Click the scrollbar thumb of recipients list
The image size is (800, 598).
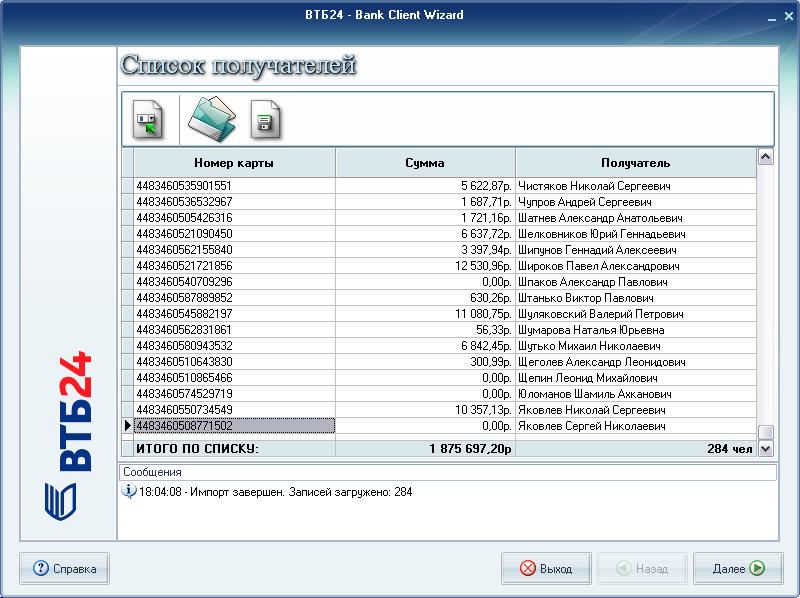point(766,432)
